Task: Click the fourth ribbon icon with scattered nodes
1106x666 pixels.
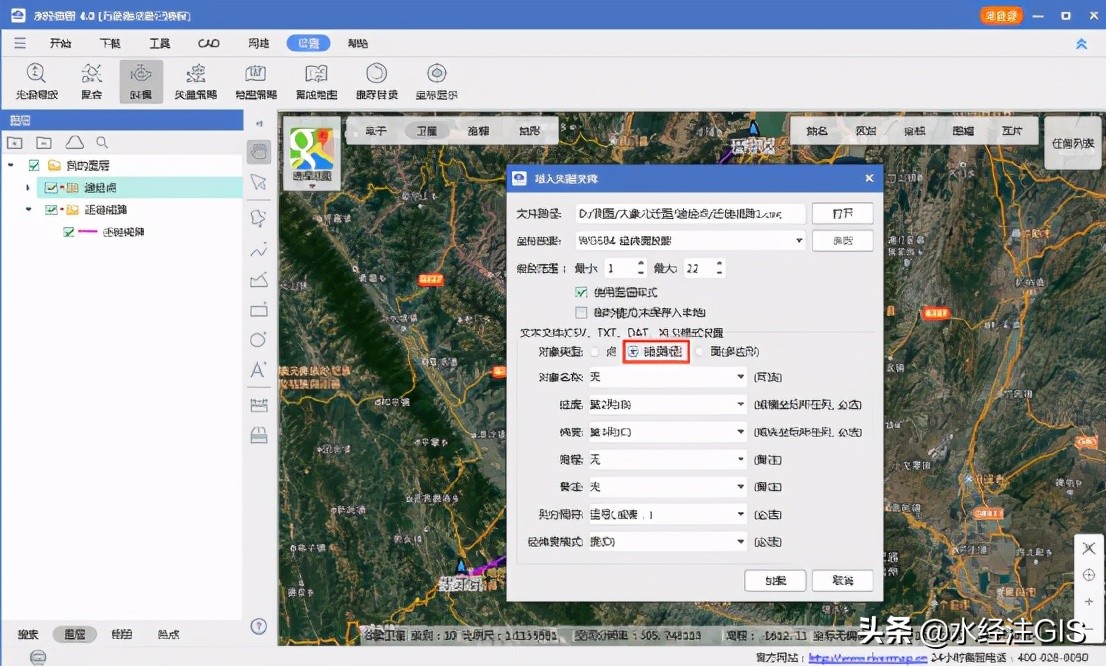Action: pyautogui.click(x=195, y=73)
